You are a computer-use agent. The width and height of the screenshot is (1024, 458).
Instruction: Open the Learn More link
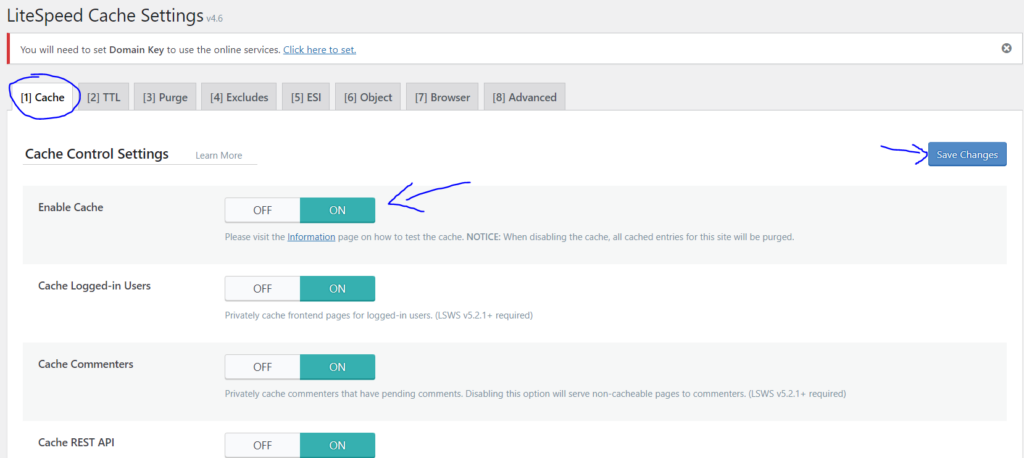(219, 155)
